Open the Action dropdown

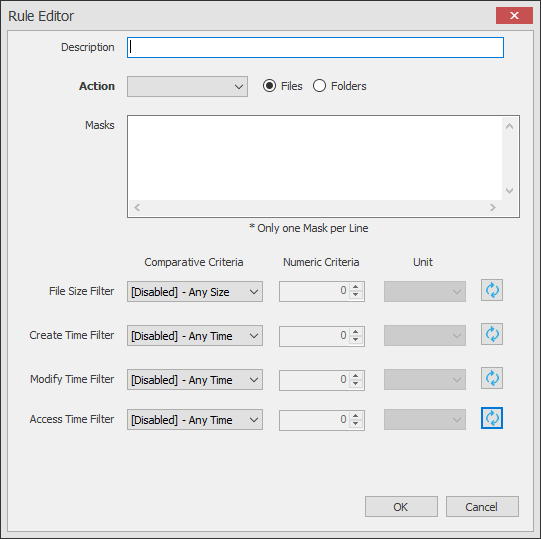[x=187, y=87]
